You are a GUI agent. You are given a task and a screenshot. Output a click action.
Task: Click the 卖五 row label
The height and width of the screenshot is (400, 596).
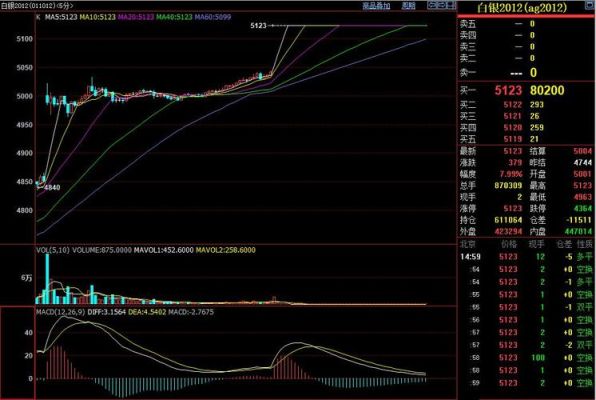pyautogui.click(x=468, y=24)
